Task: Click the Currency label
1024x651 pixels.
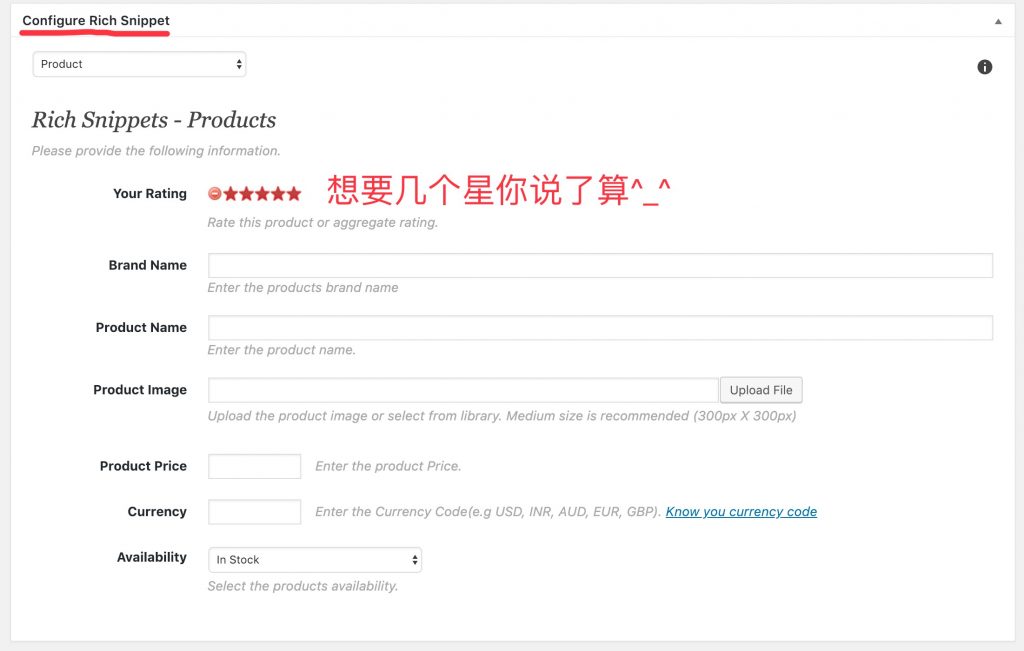Action: point(157,512)
